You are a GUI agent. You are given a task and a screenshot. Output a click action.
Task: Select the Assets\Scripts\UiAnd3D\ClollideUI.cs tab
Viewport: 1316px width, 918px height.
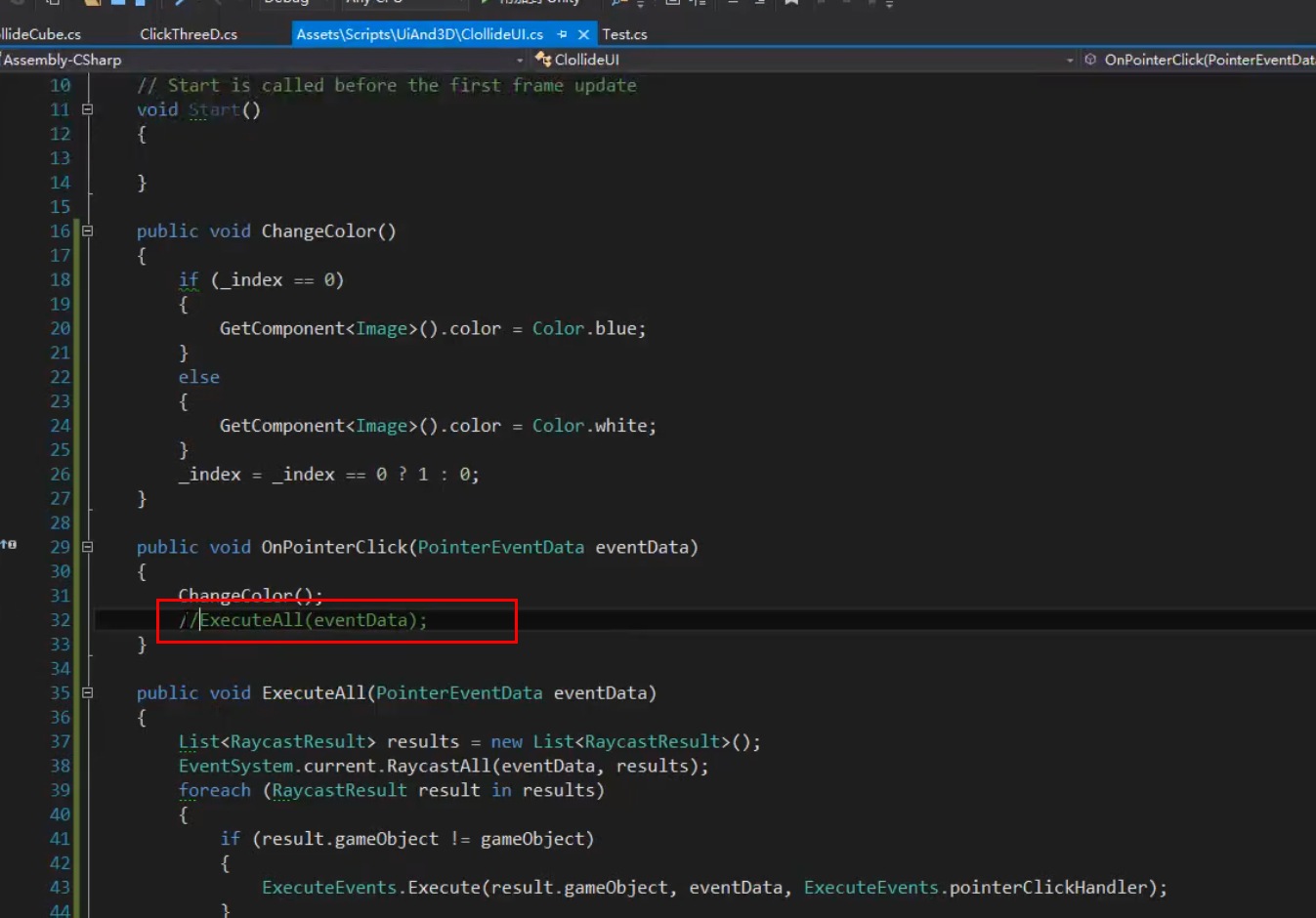click(x=420, y=34)
